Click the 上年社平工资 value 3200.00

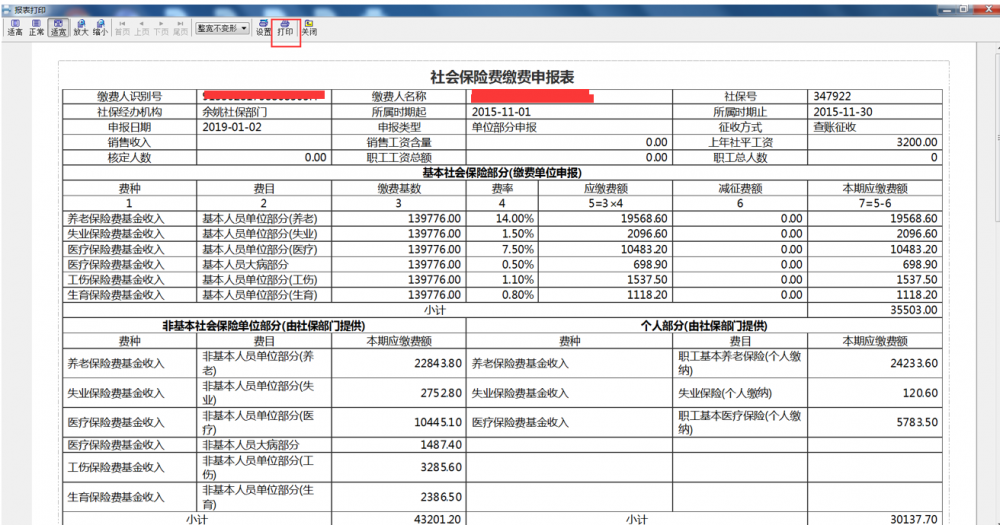pos(917,142)
